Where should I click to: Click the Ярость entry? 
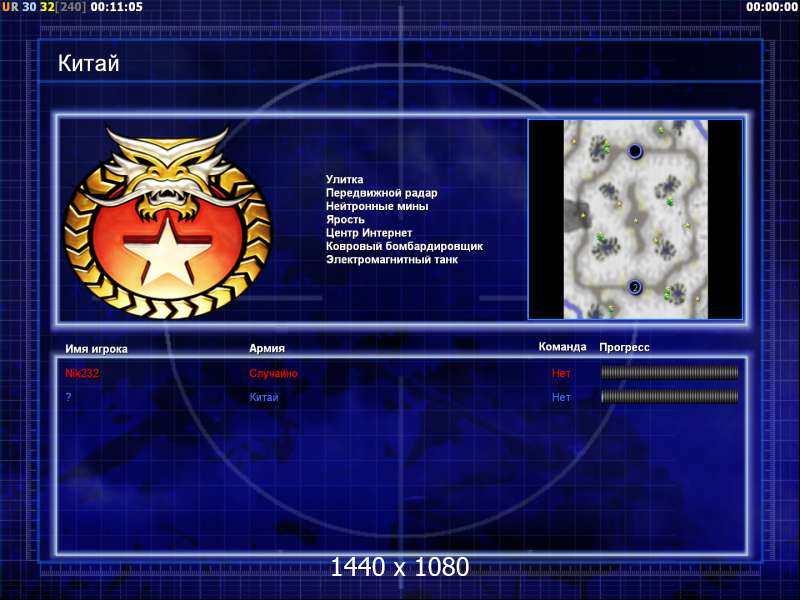tap(345, 219)
